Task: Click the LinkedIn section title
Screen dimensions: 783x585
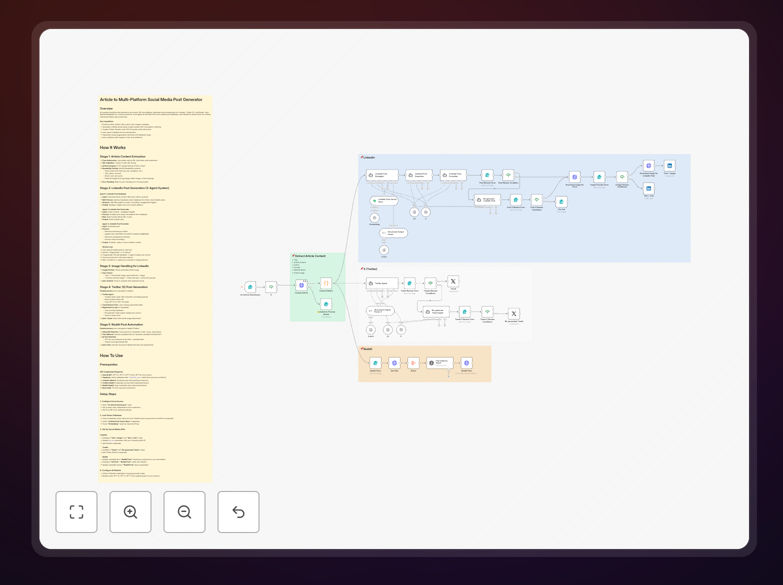Action: pos(369,157)
